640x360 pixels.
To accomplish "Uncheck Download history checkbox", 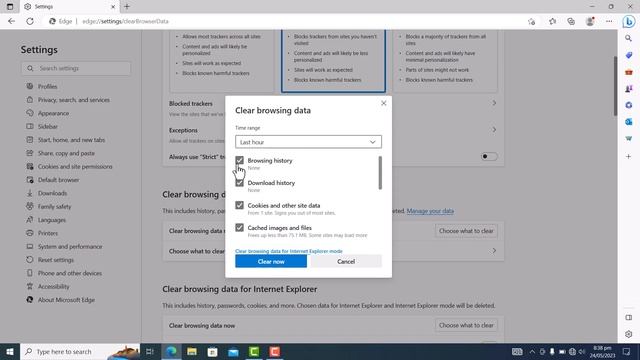I will [240, 183].
